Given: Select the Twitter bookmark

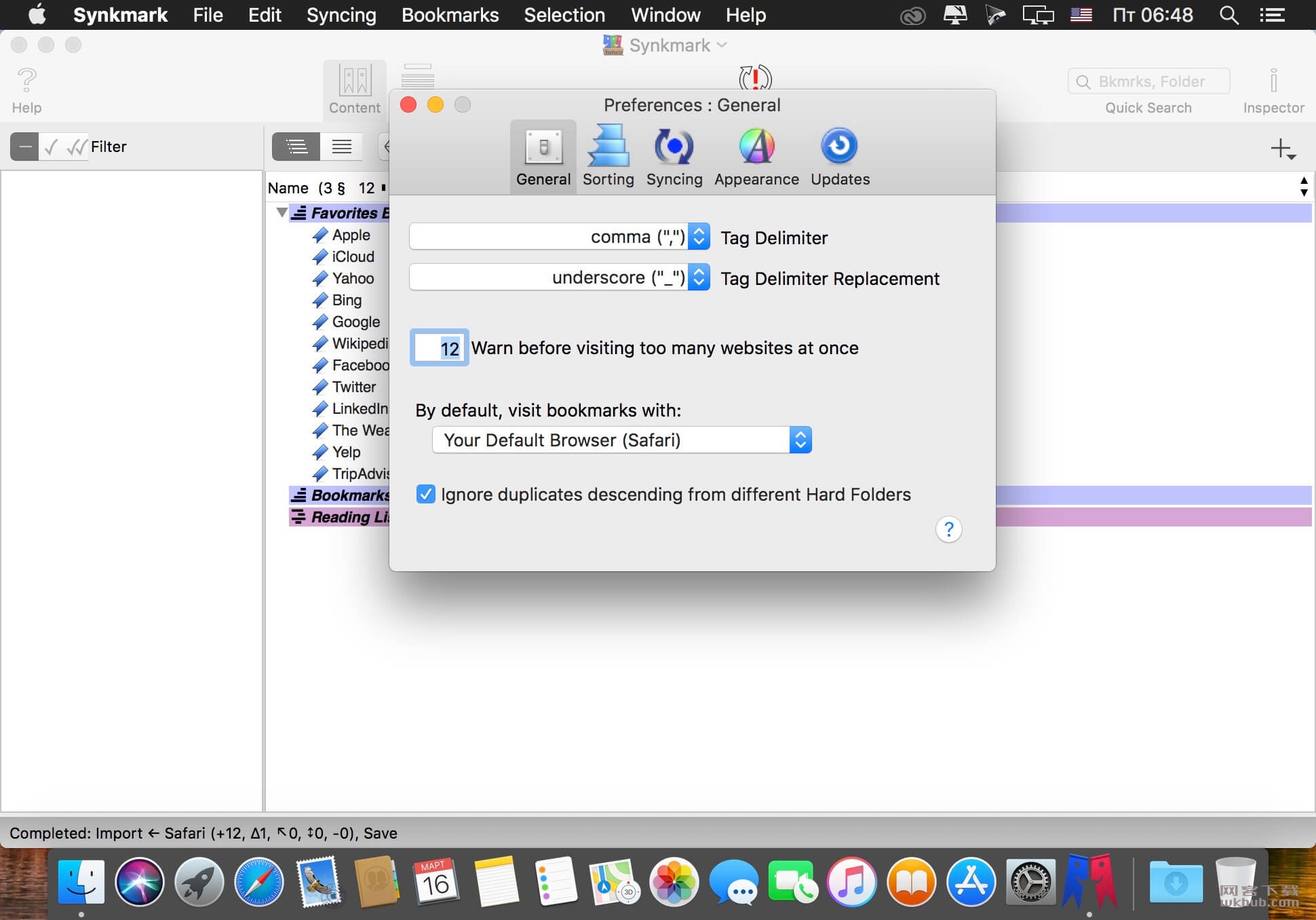Looking at the screenshot, I should 353,387.
